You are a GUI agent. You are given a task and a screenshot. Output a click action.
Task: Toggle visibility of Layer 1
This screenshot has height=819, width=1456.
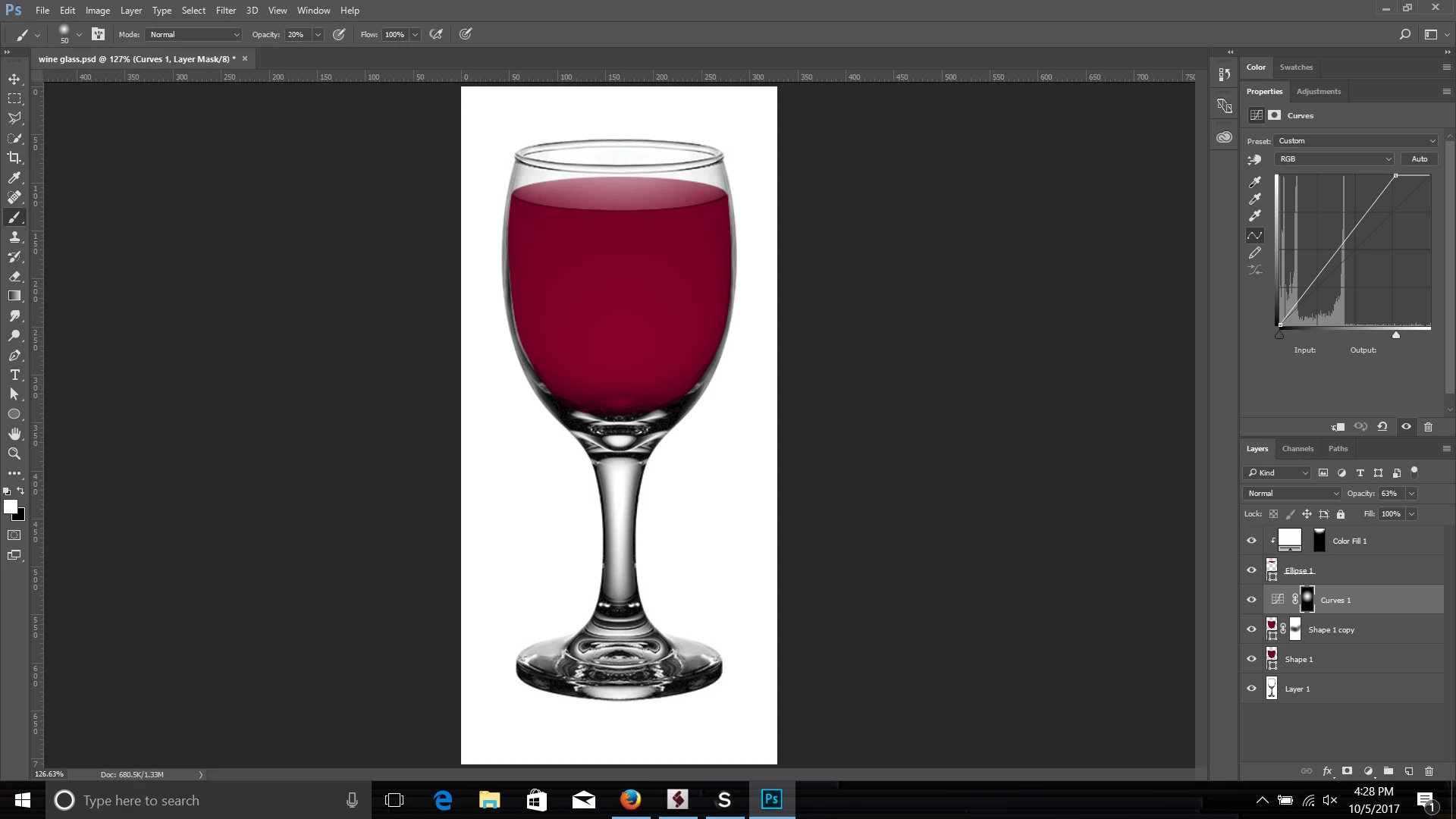point(1252,689)
